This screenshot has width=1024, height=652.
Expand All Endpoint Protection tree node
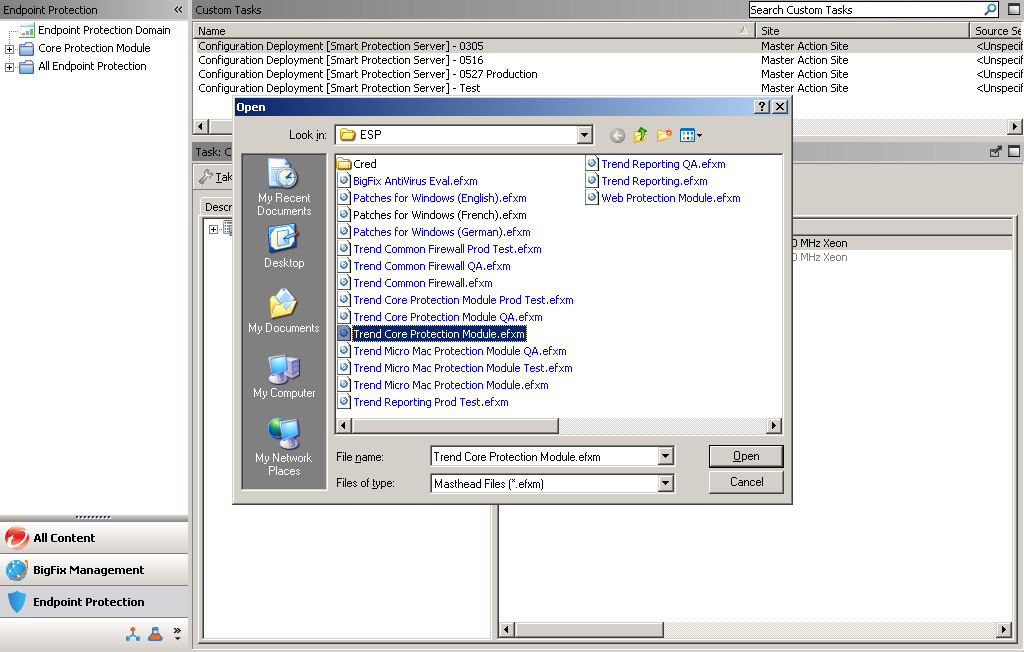coord(9,67)
